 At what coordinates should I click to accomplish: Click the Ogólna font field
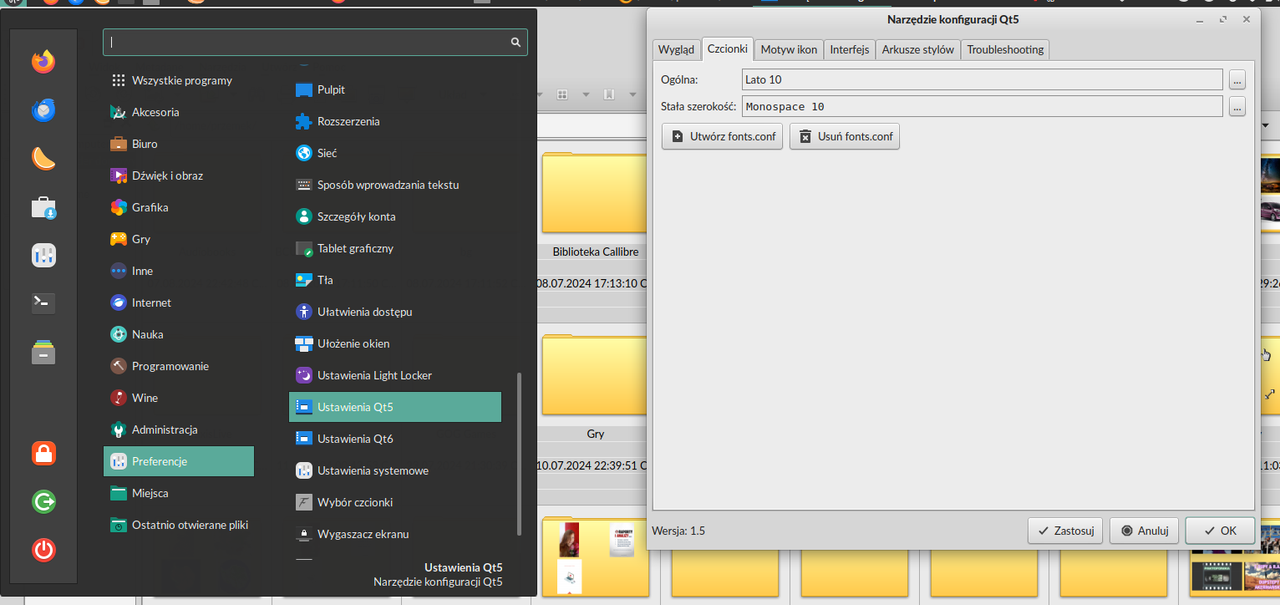pos(983,79)
